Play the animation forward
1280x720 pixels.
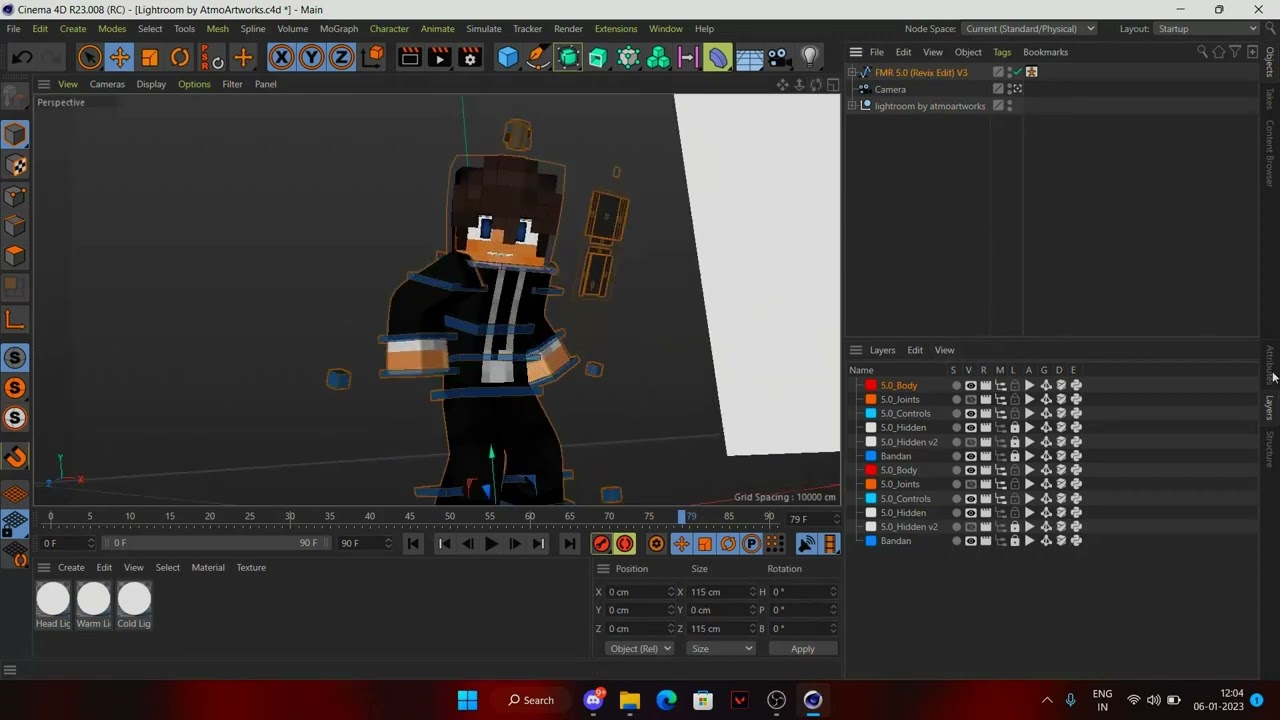coord(491,543)
